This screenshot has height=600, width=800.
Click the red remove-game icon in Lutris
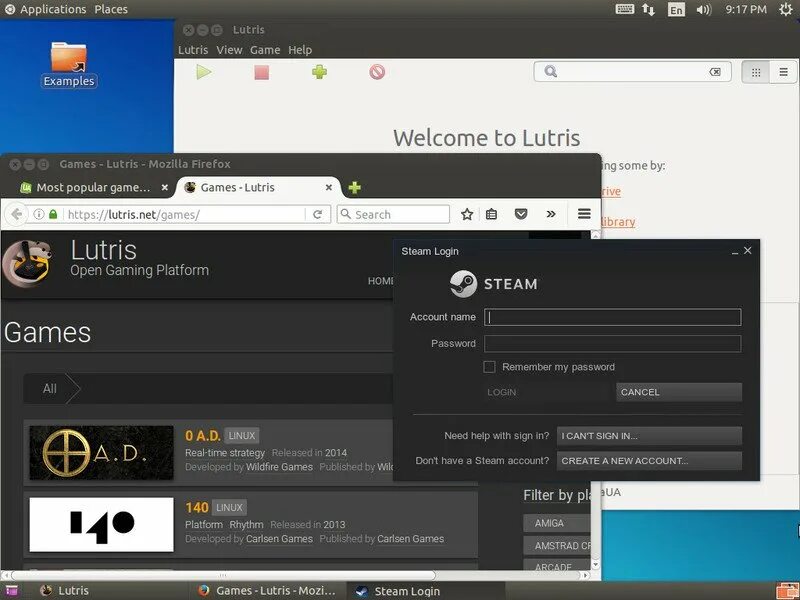[379, 71]
